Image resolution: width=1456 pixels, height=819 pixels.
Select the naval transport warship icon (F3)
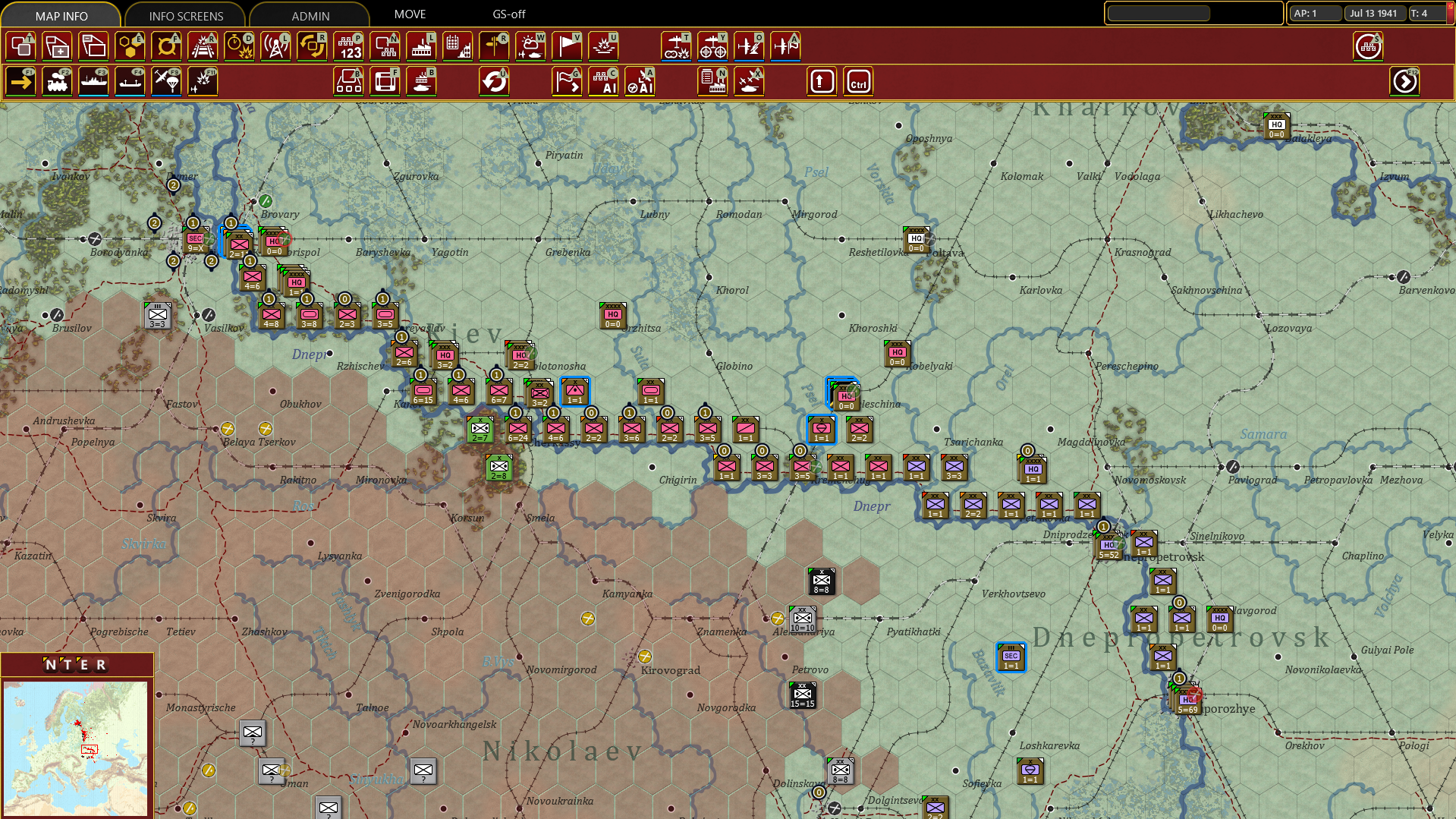[94, 81]
